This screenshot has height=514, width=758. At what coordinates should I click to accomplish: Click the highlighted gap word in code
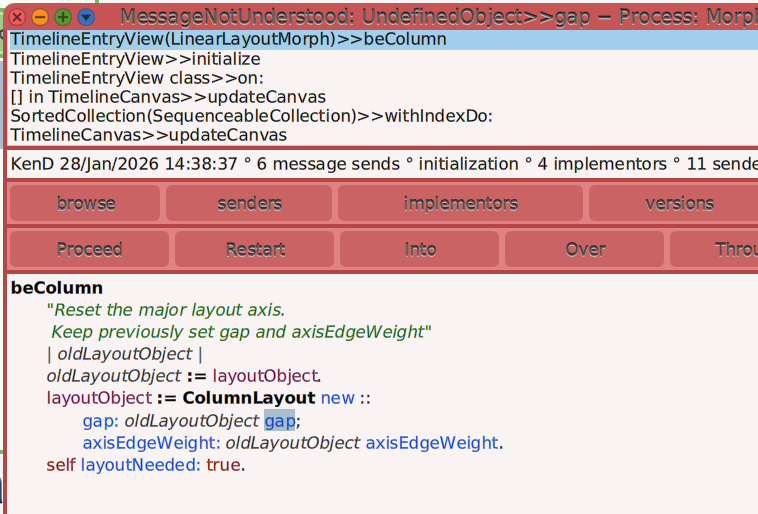(279, 420)
